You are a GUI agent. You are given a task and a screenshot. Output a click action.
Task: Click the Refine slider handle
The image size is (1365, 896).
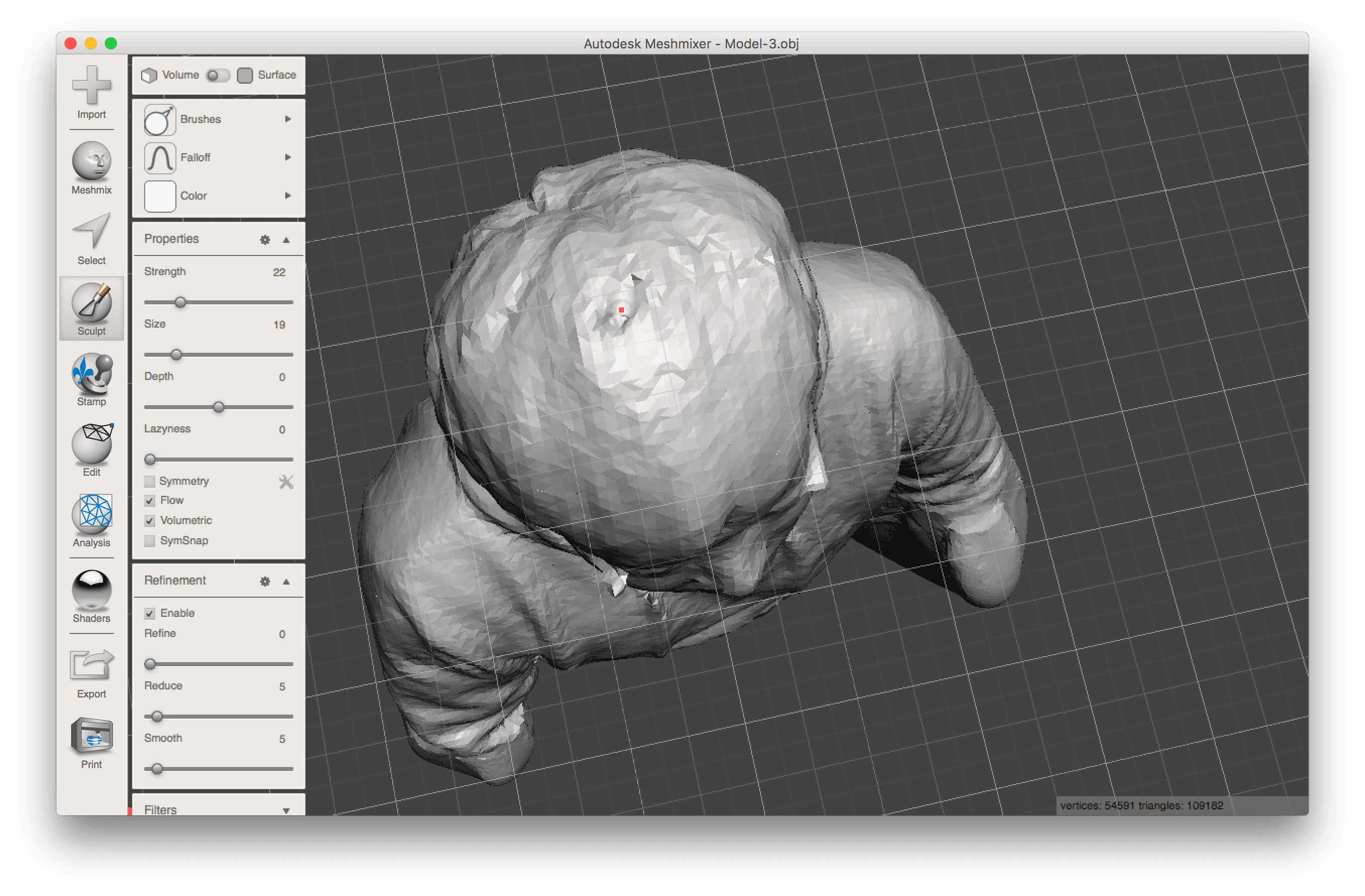[150, 664]
